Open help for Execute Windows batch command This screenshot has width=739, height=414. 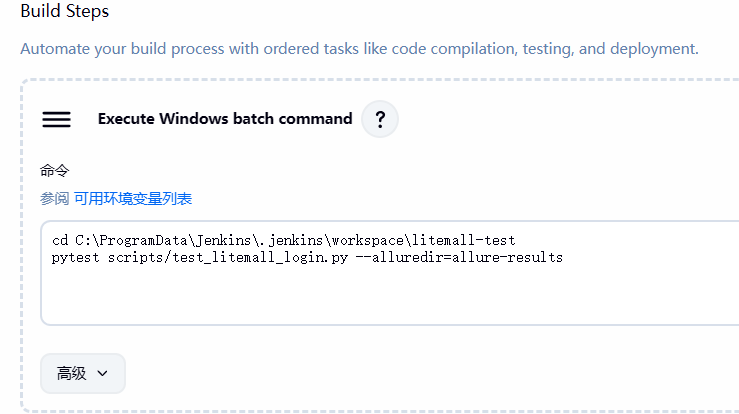(x=380, y=119)
